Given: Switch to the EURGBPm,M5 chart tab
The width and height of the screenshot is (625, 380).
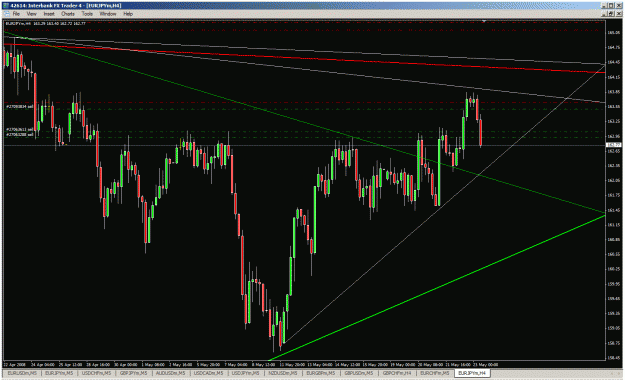Looking at the screenshot, I should click(x=320, y=373).
